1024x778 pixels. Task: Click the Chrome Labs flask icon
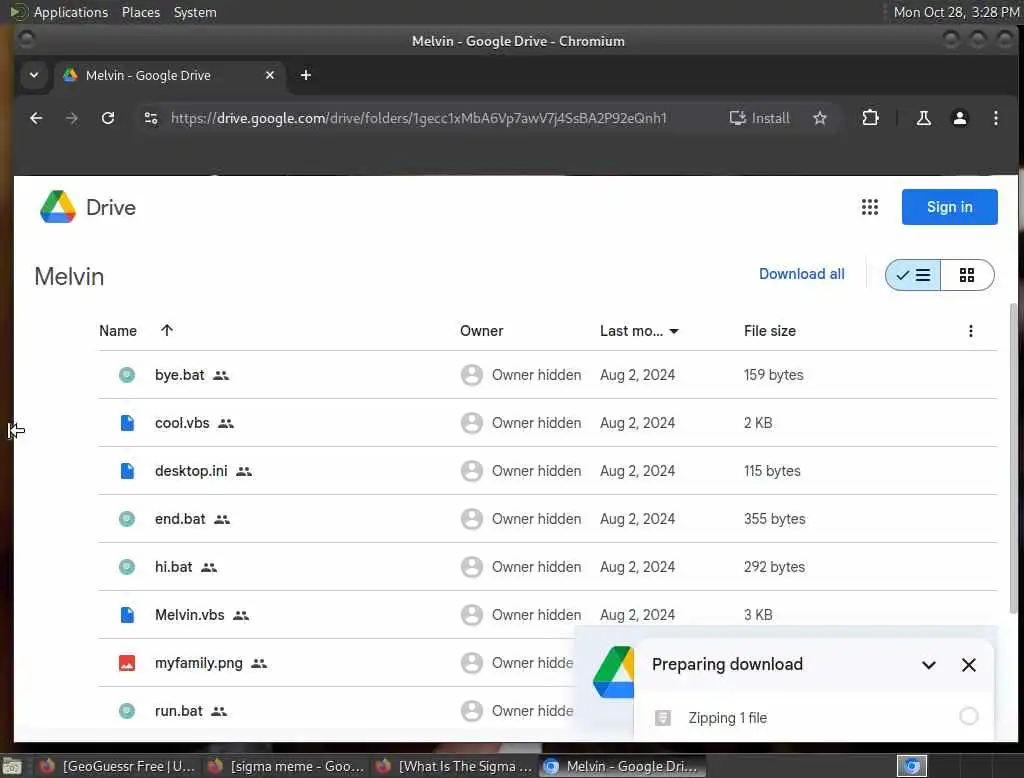click(923, 118)
